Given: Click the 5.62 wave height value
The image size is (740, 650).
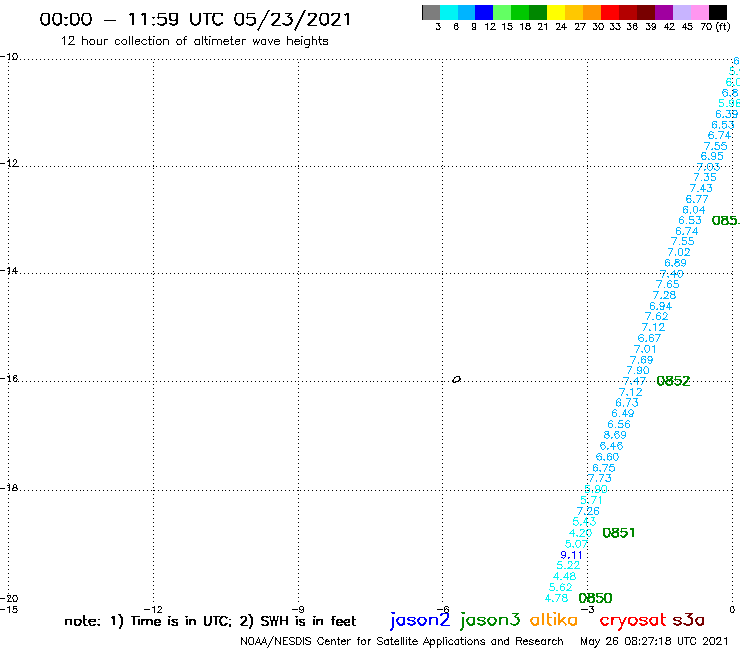Looking at the screenshot, I should point(560,587).
